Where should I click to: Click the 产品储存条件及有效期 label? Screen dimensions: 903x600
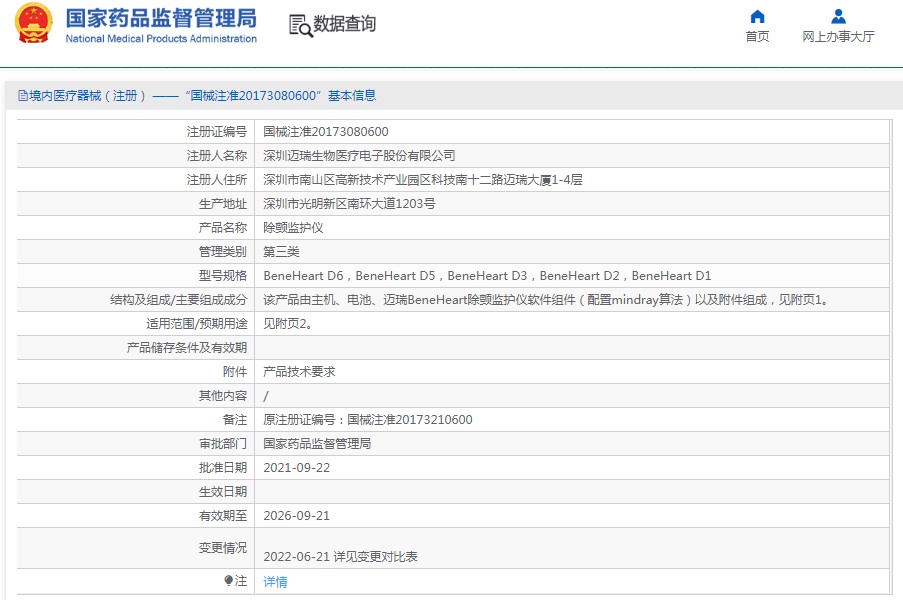(x=187, y=348)
